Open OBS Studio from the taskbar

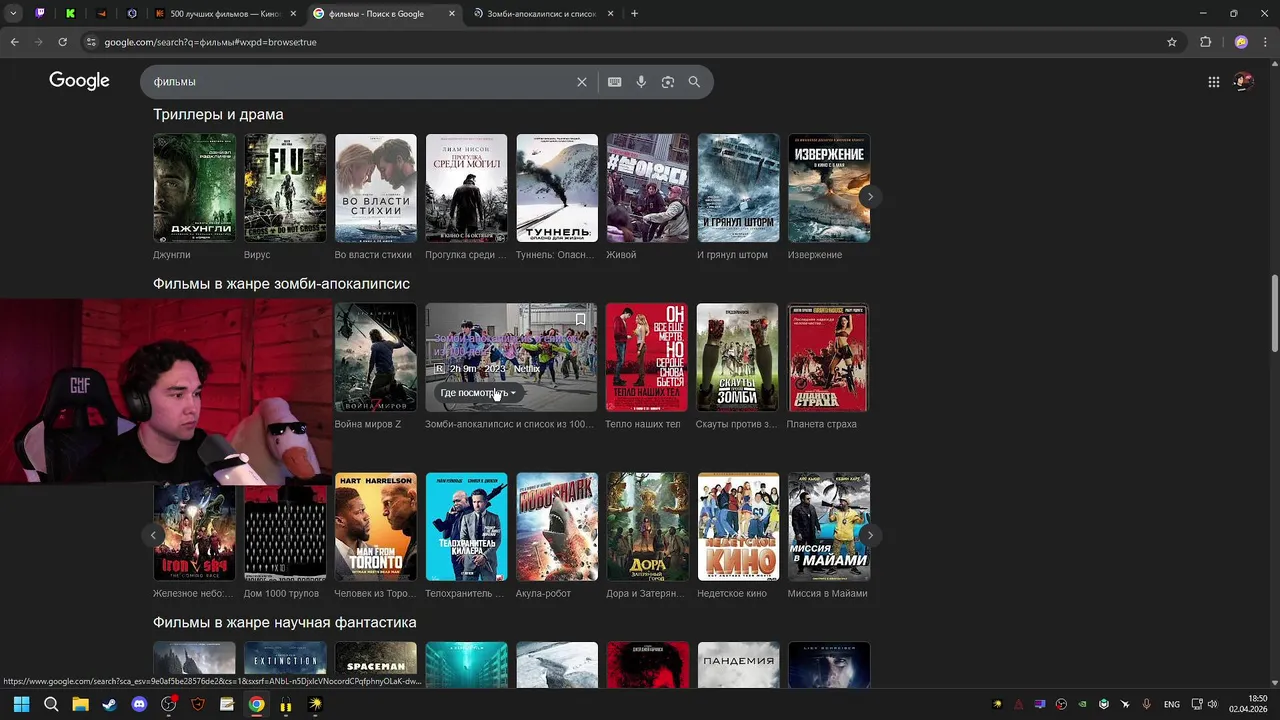pyautogui.click(x=168, y=704)
